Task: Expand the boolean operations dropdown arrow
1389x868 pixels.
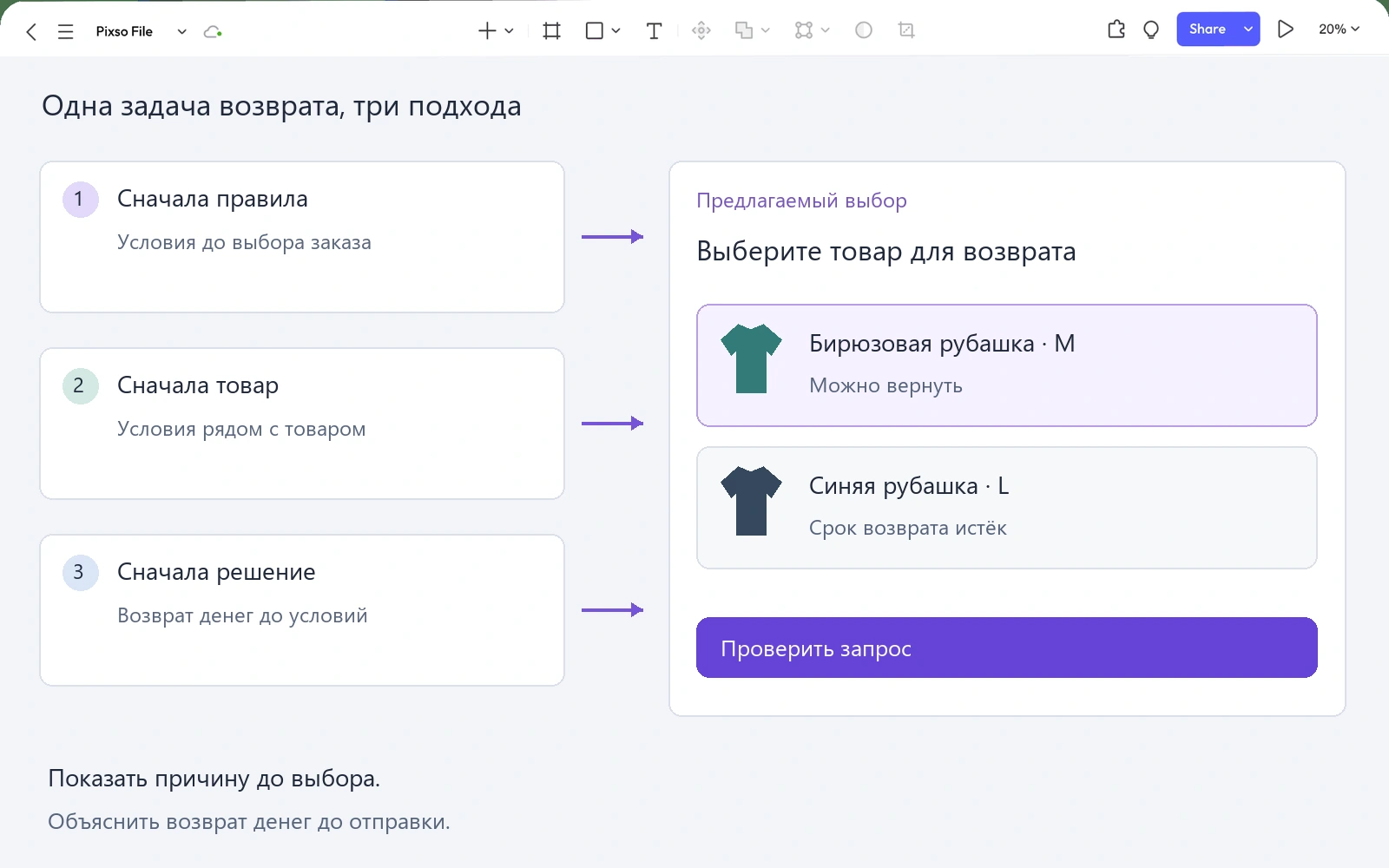Action: [765, 31]
